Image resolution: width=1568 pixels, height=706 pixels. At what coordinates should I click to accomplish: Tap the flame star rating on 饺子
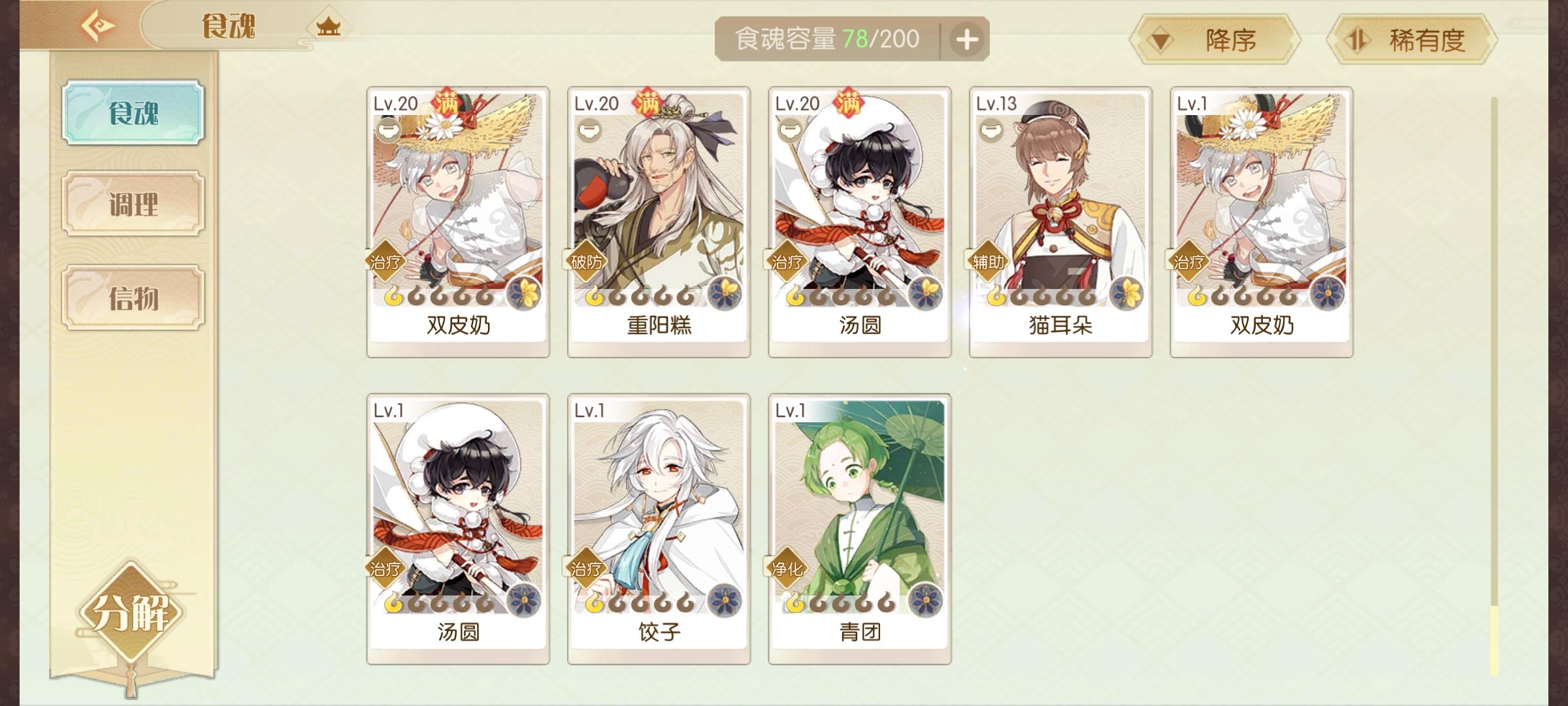[640, 602]
